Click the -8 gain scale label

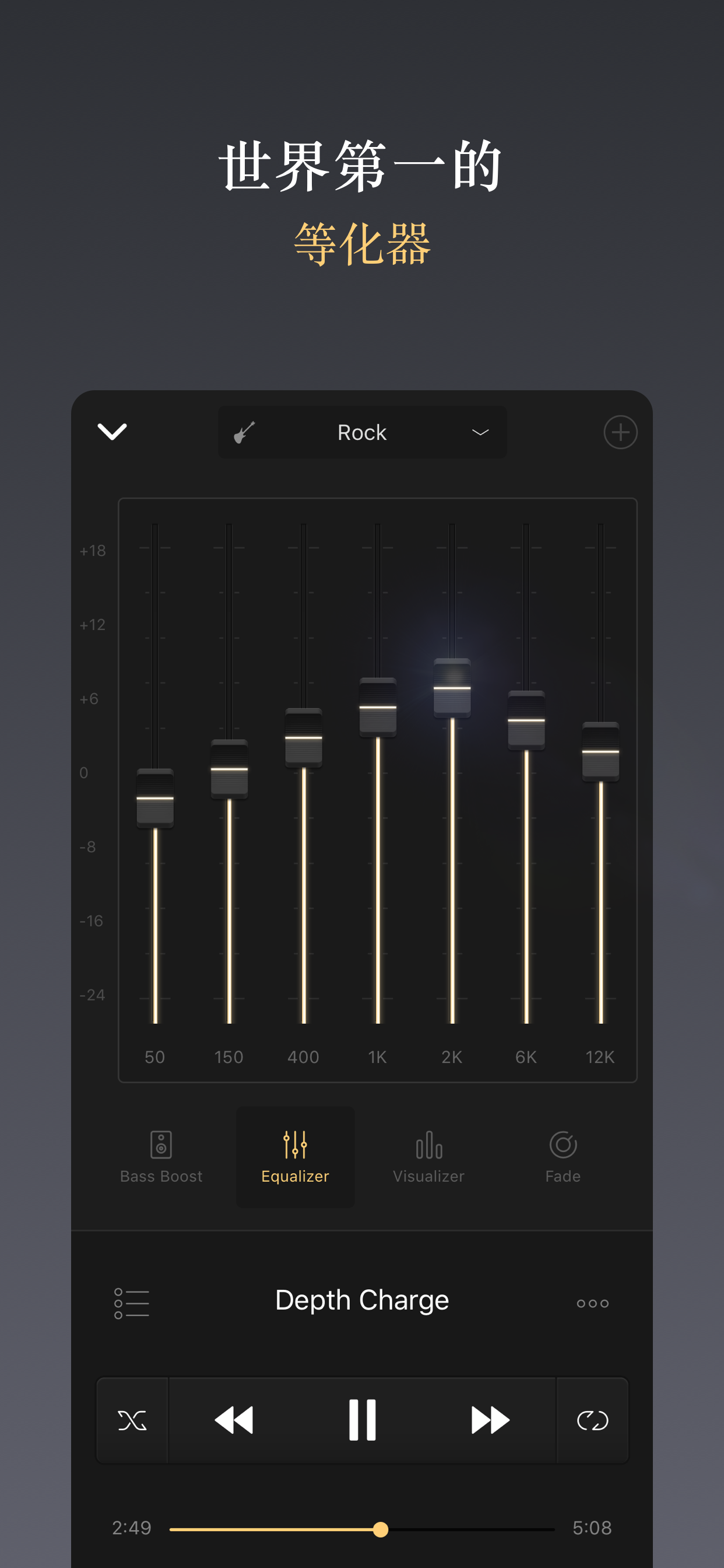pos(87,848)
